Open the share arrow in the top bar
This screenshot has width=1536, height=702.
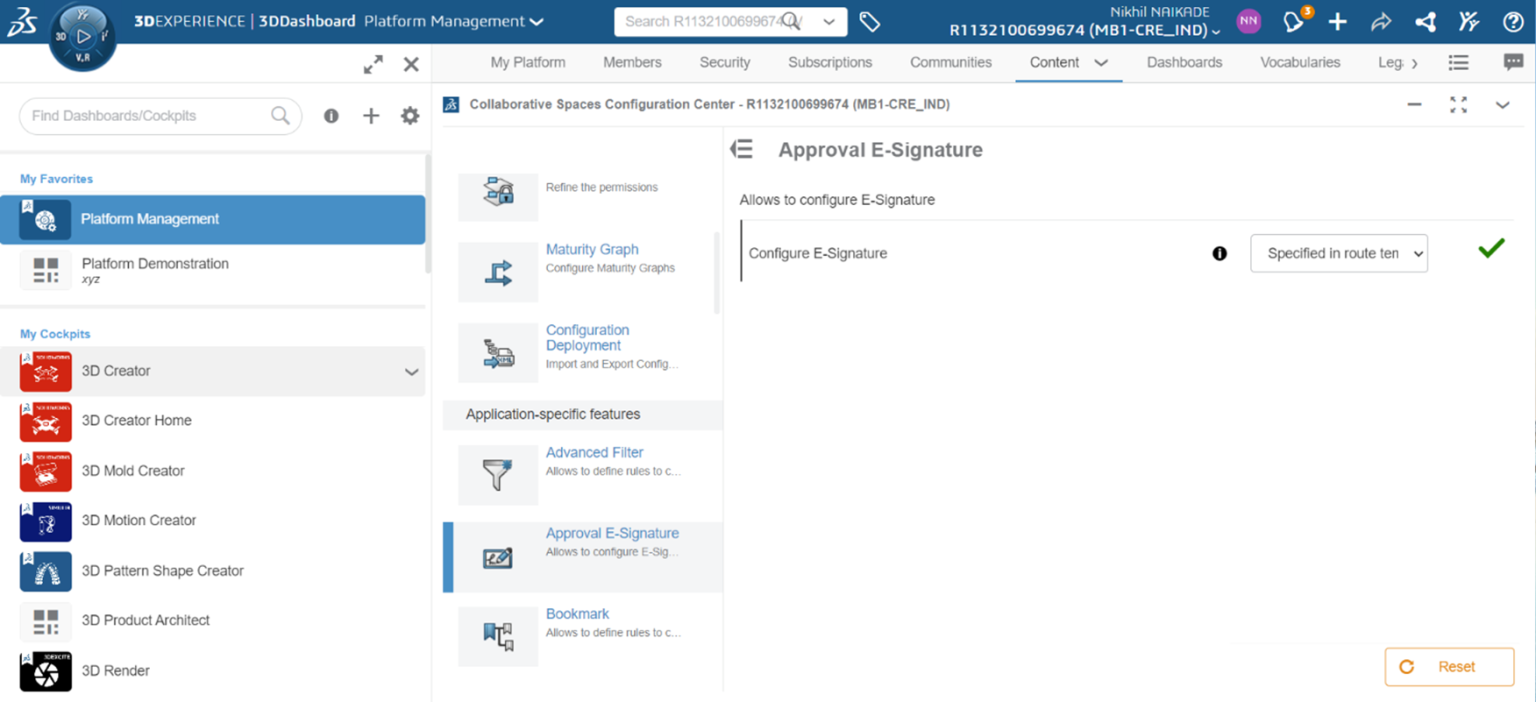pos(1381,21)
